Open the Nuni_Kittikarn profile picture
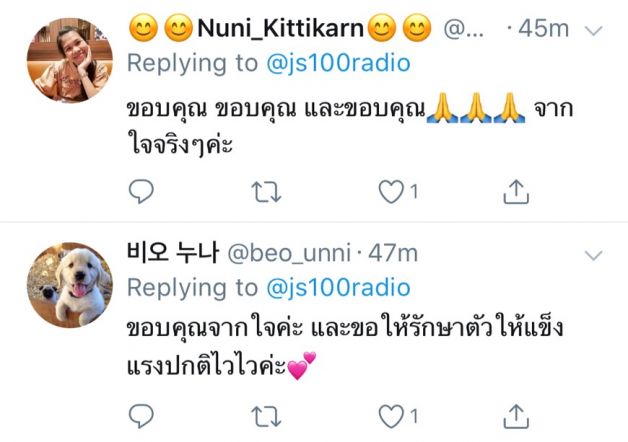This screenshot has width=628, height=442. [x=70, y=60]
